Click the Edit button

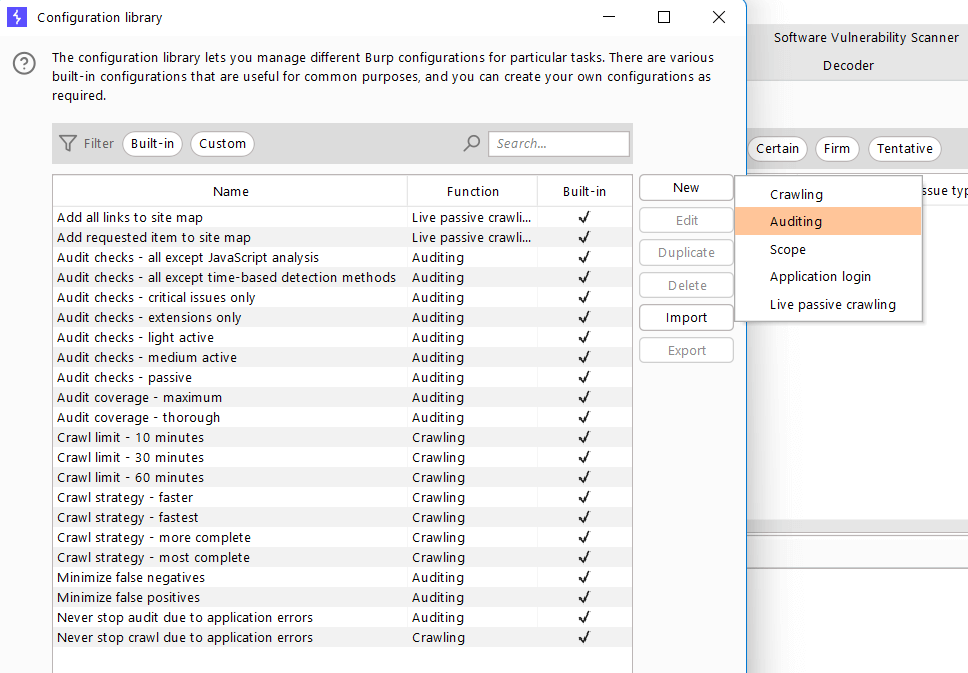[x=686, y=220]
